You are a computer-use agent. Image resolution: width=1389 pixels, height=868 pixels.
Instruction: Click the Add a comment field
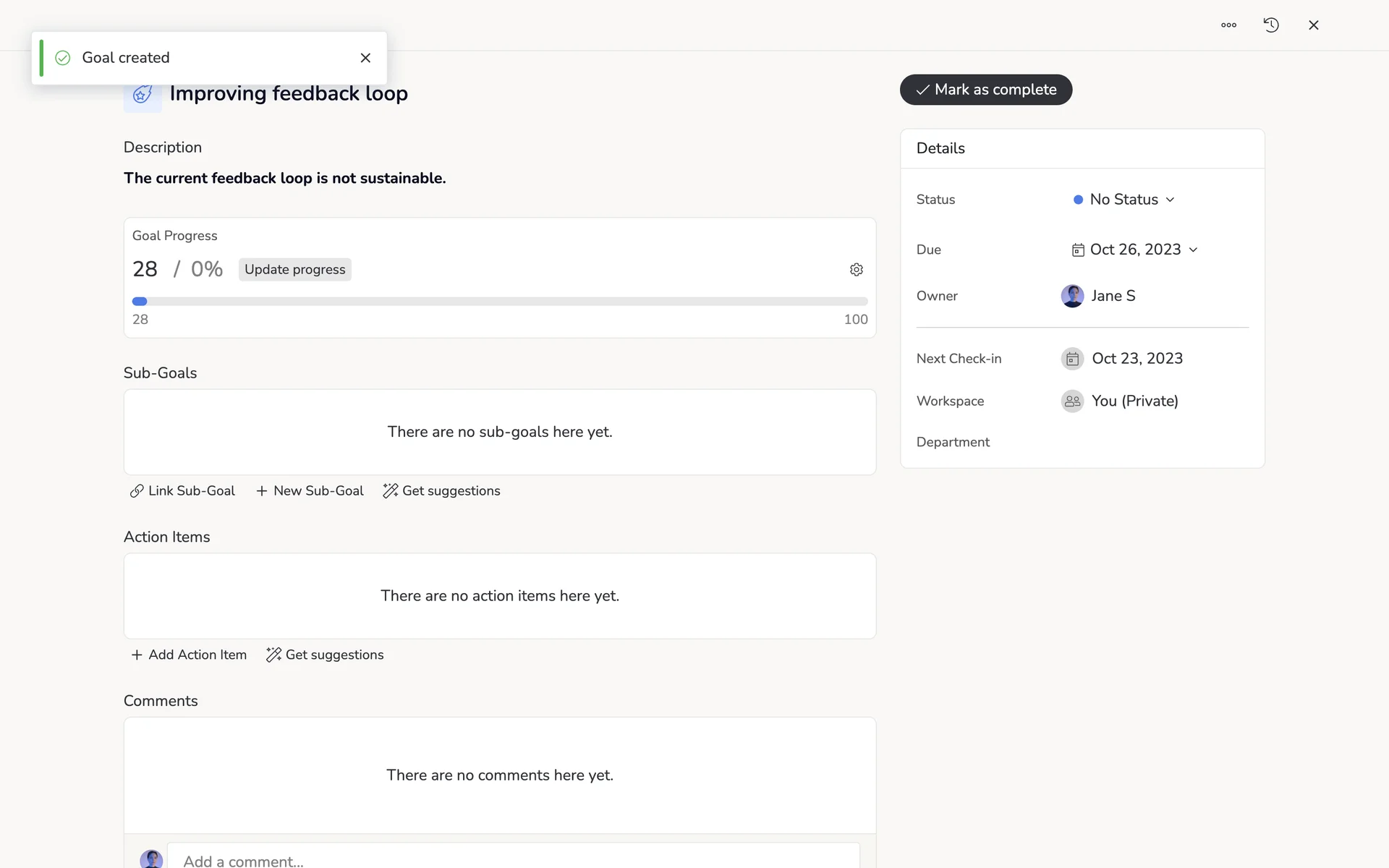(512, 859)
